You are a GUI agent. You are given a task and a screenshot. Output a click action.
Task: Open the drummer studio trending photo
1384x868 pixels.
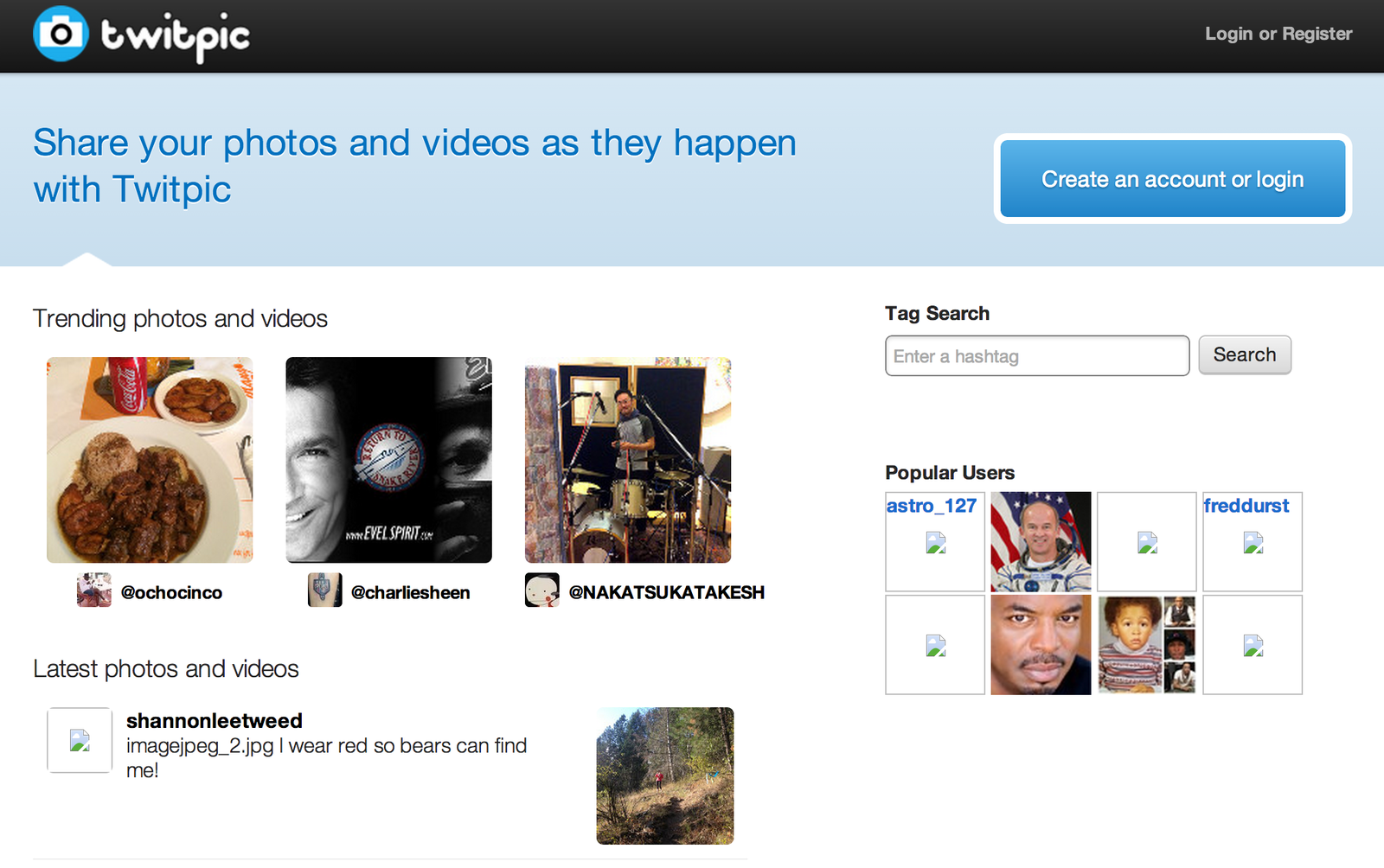click(628, 460)
